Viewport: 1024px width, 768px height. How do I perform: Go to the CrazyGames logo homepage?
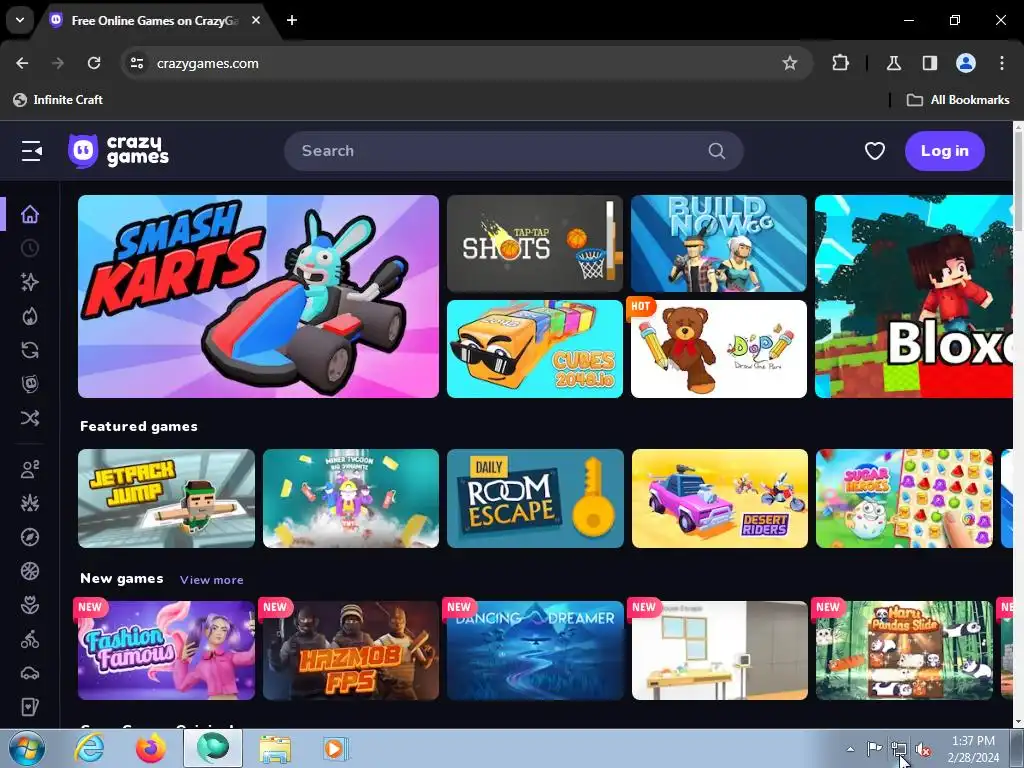point(118,151)
